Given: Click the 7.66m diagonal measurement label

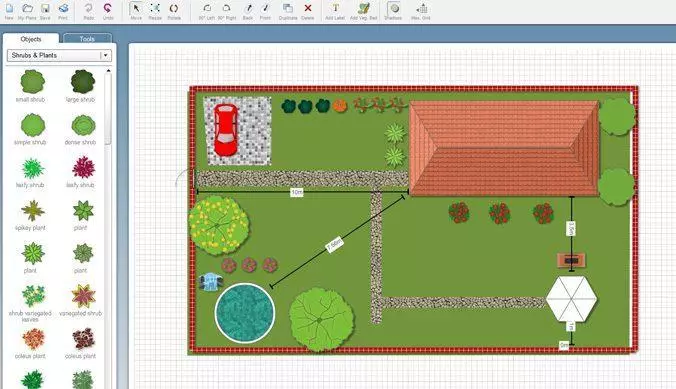Looking at the screenshot, I should [x=335, y=245].
